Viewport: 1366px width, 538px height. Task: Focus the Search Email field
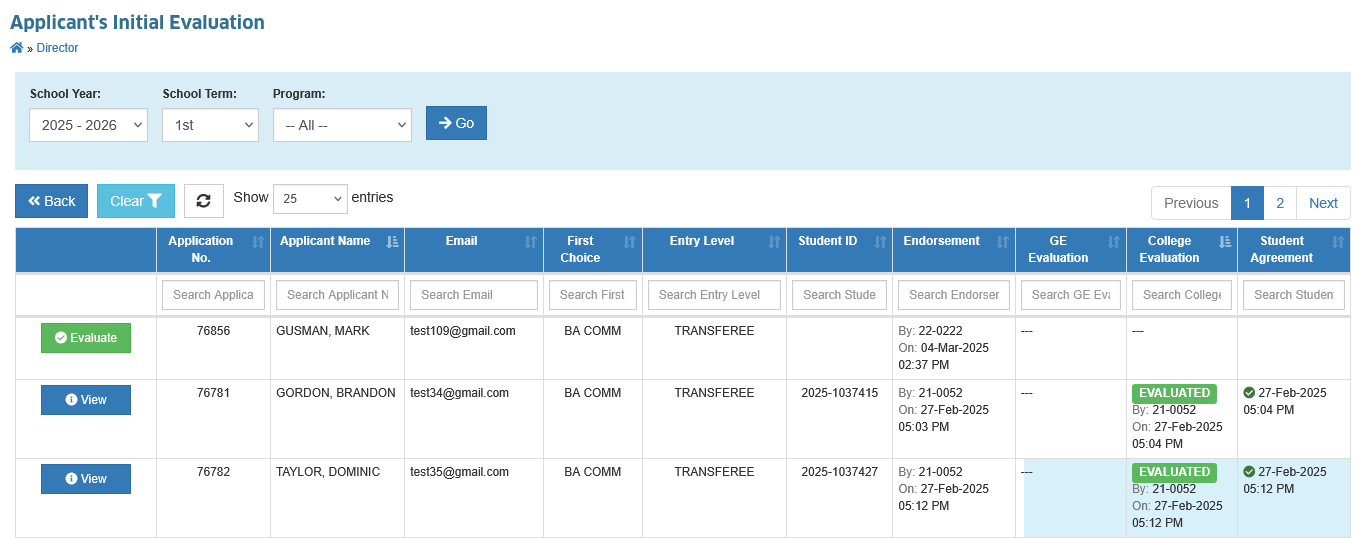[474, 295]
